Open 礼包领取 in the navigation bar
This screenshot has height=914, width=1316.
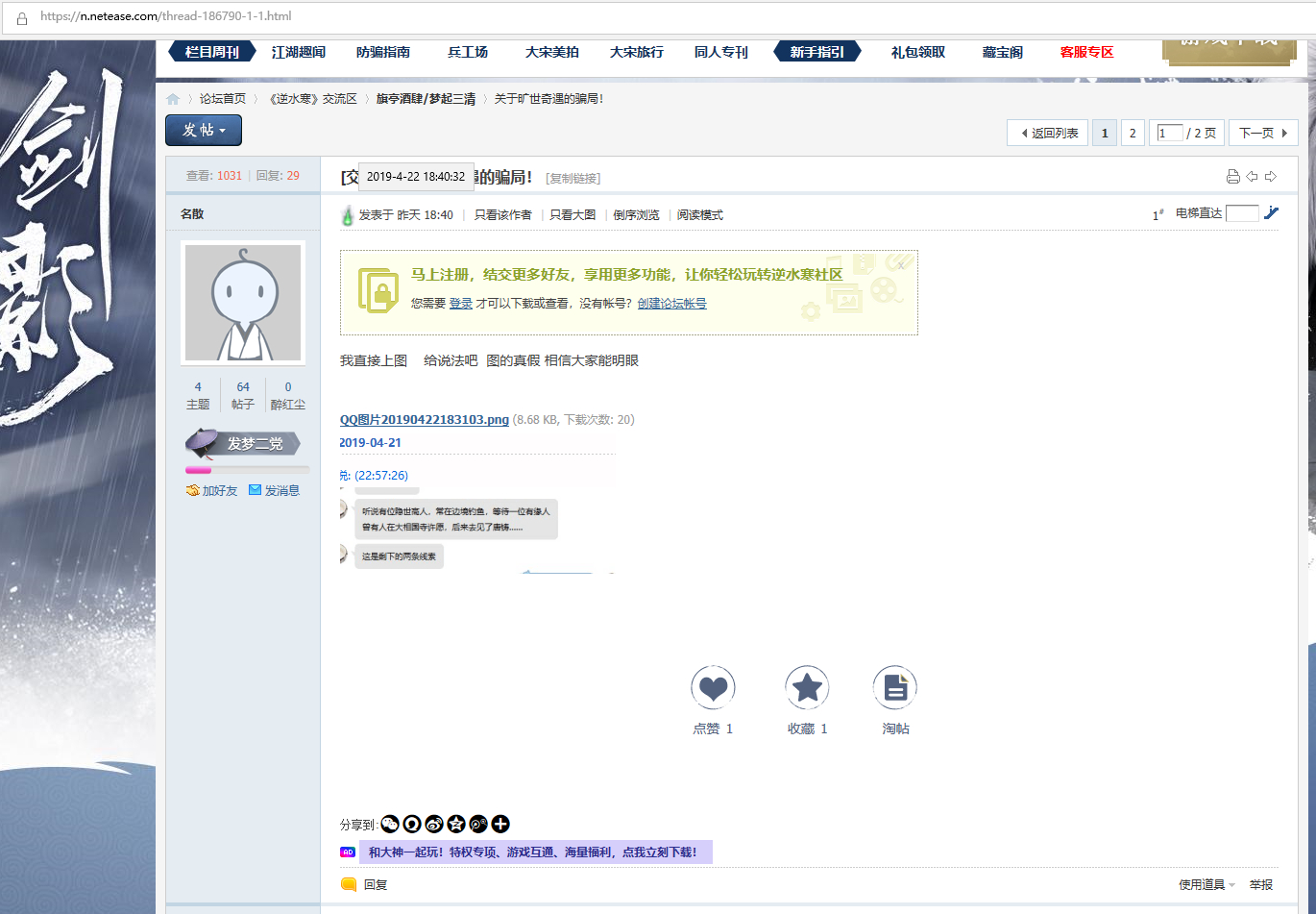(x=918, y=52)
